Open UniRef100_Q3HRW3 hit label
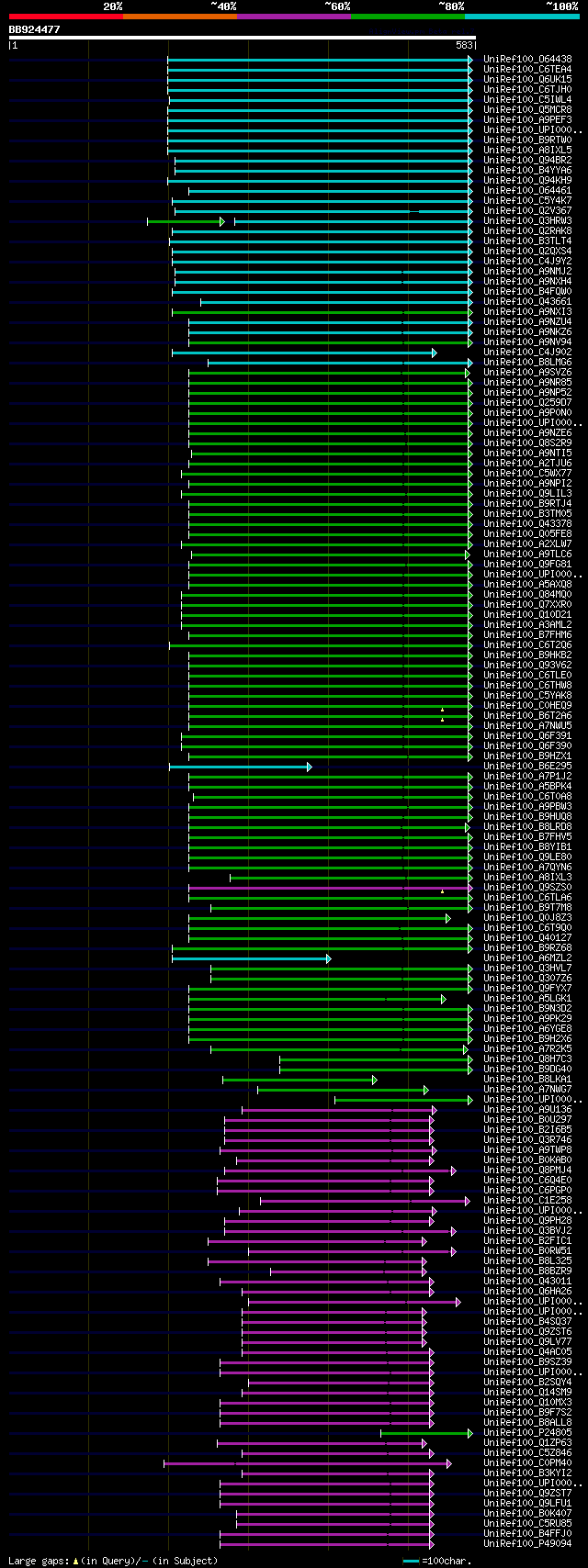 (527, 220)
